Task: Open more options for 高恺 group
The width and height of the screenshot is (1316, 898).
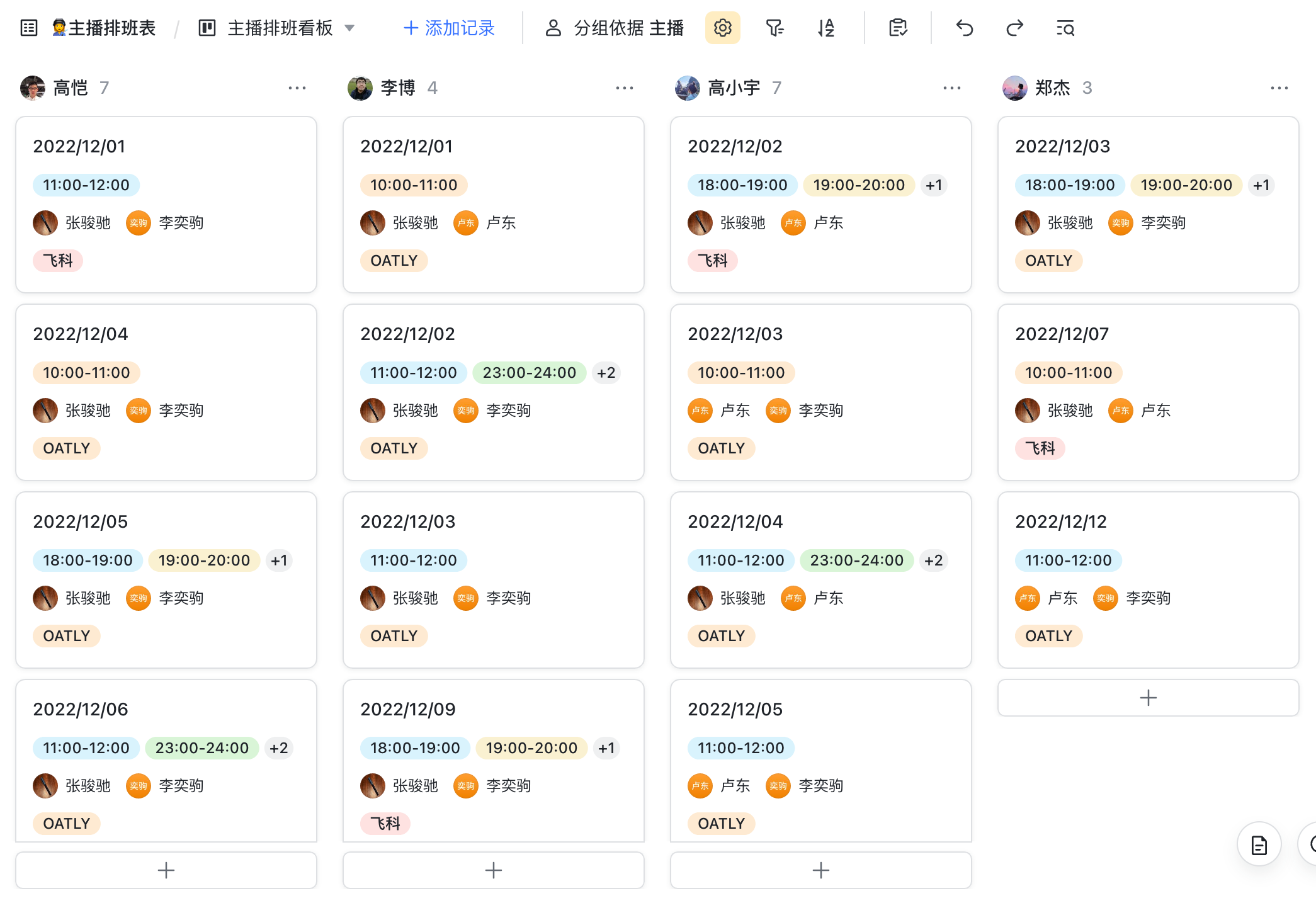Action: coord(297,88)
